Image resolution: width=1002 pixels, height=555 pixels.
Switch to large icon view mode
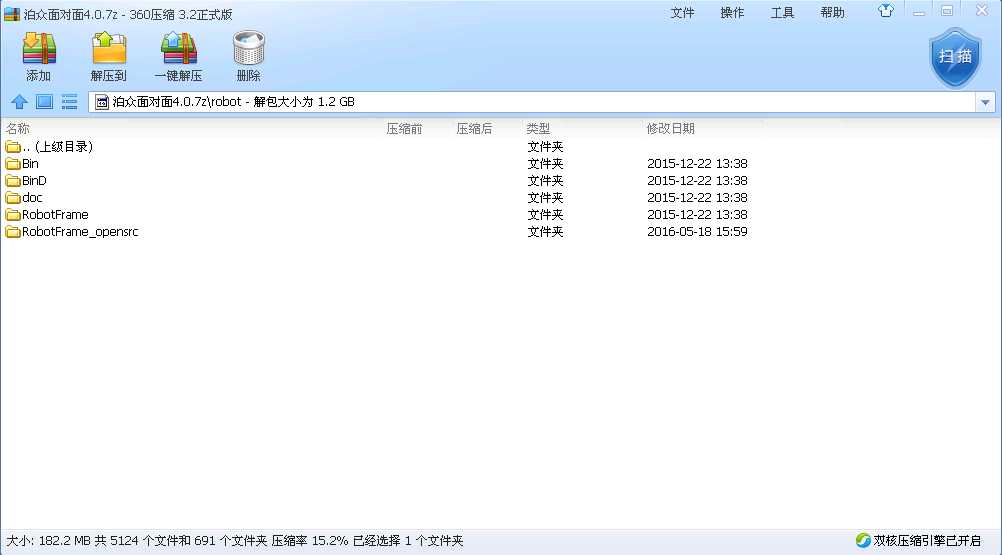coord(44,102)
